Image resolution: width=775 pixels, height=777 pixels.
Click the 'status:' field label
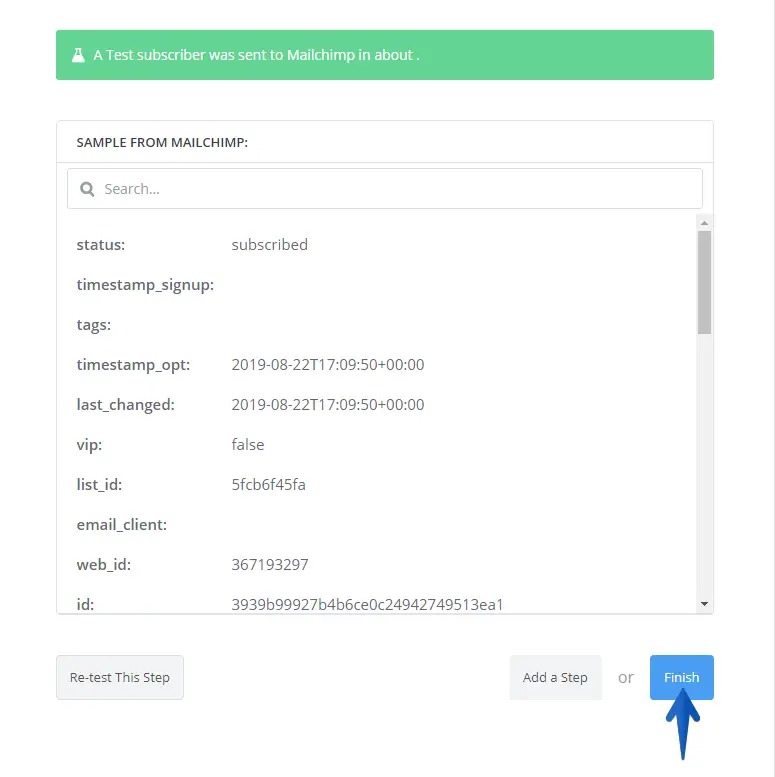tap(101, 244)
